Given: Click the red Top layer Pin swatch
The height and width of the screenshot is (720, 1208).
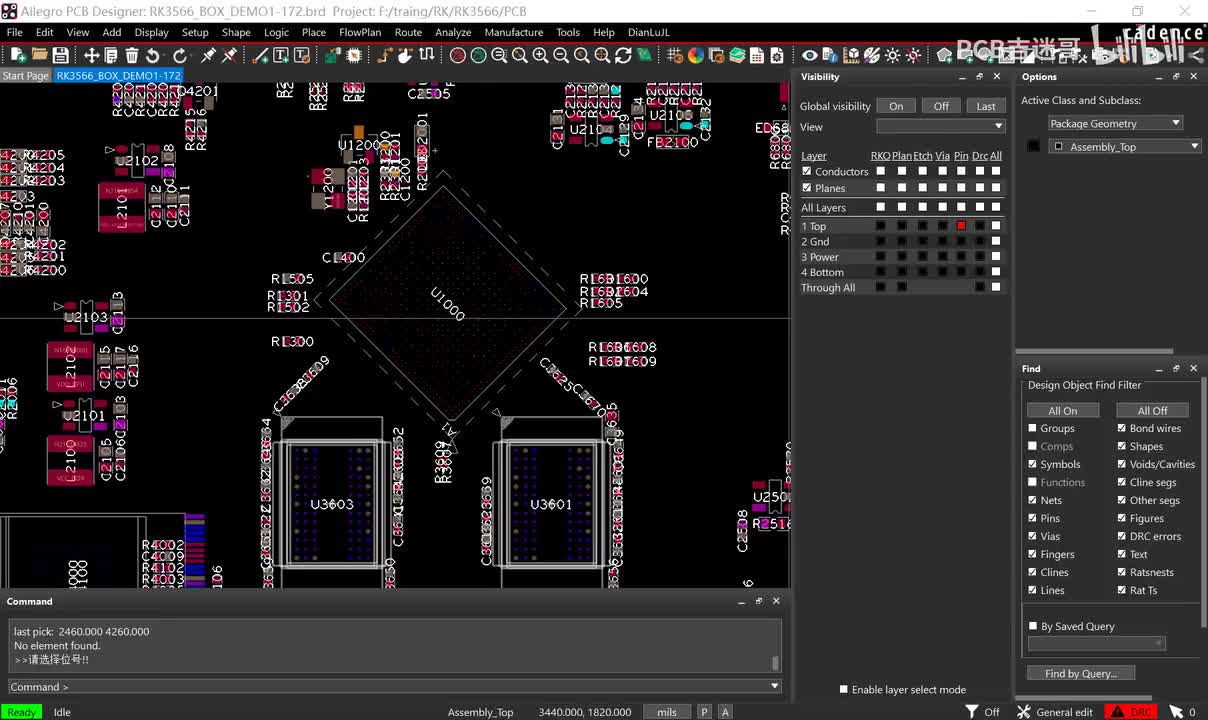Looking at the screenshot, I should (961, 226).
